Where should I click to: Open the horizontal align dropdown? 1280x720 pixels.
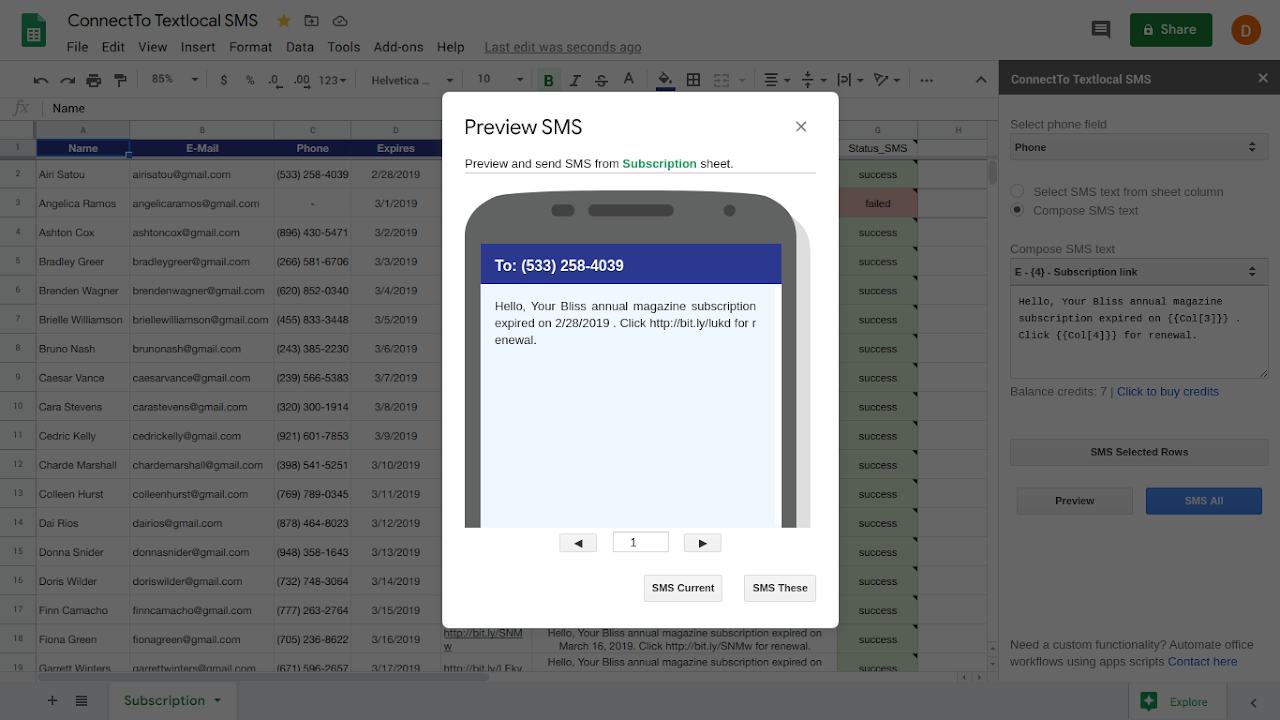776,80
